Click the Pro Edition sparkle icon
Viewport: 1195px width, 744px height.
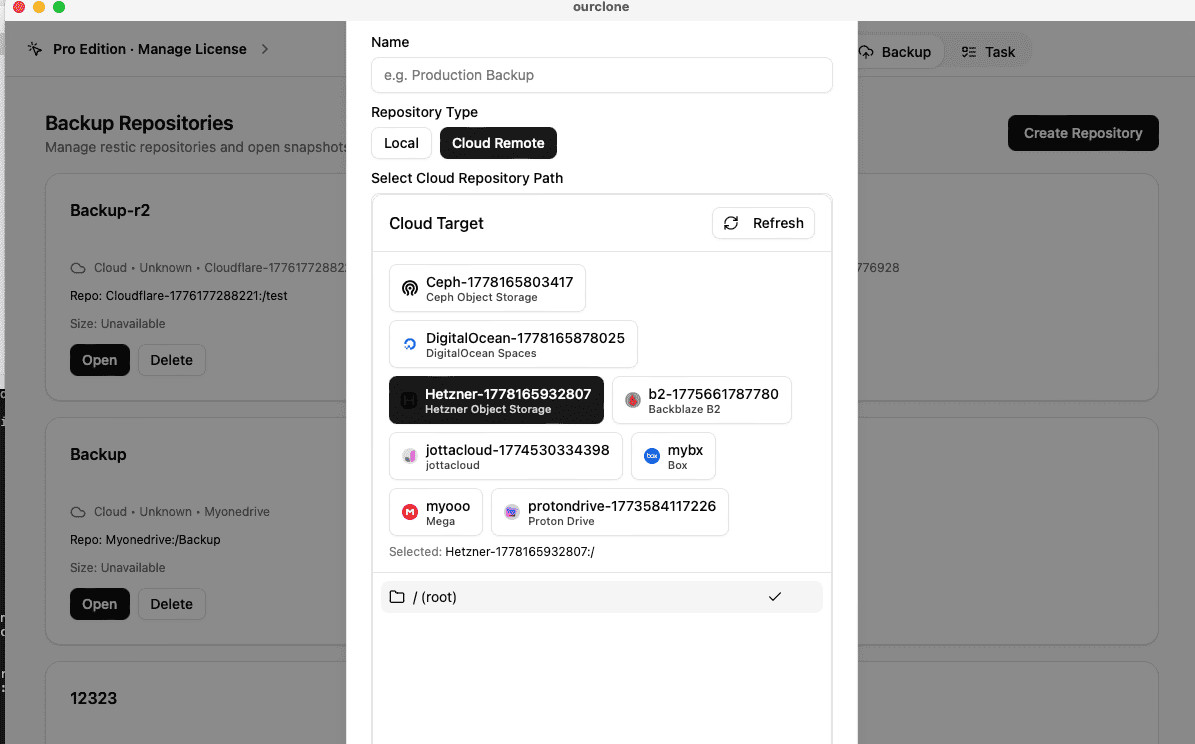tap(35, 49)
